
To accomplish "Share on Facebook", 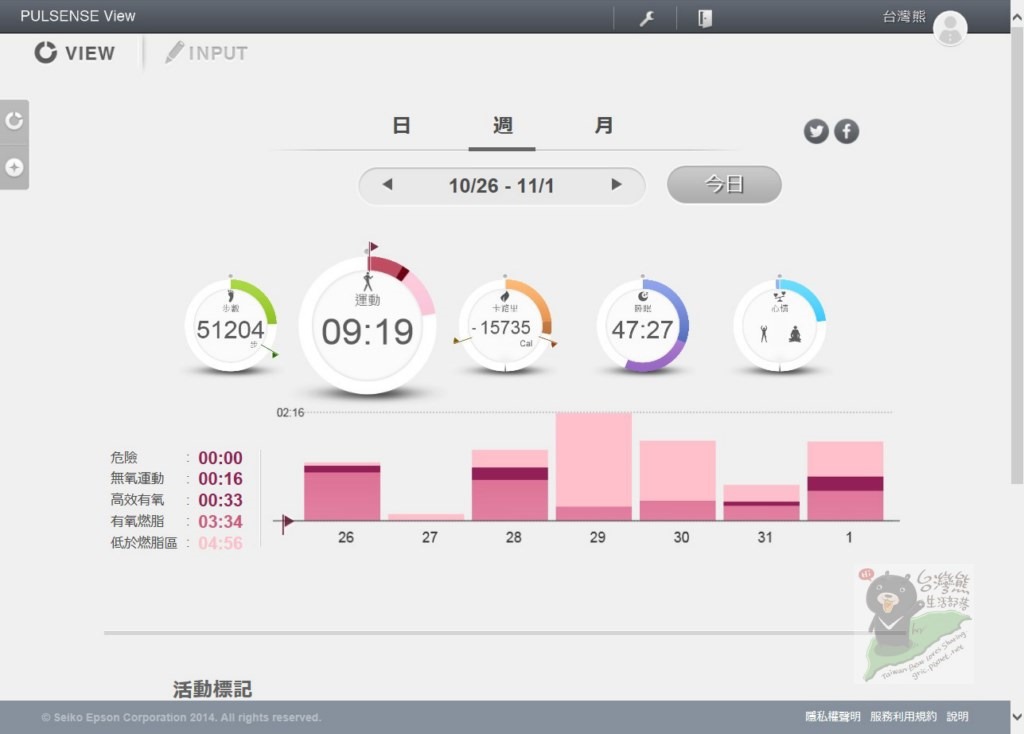I will (x=846, y=131).
